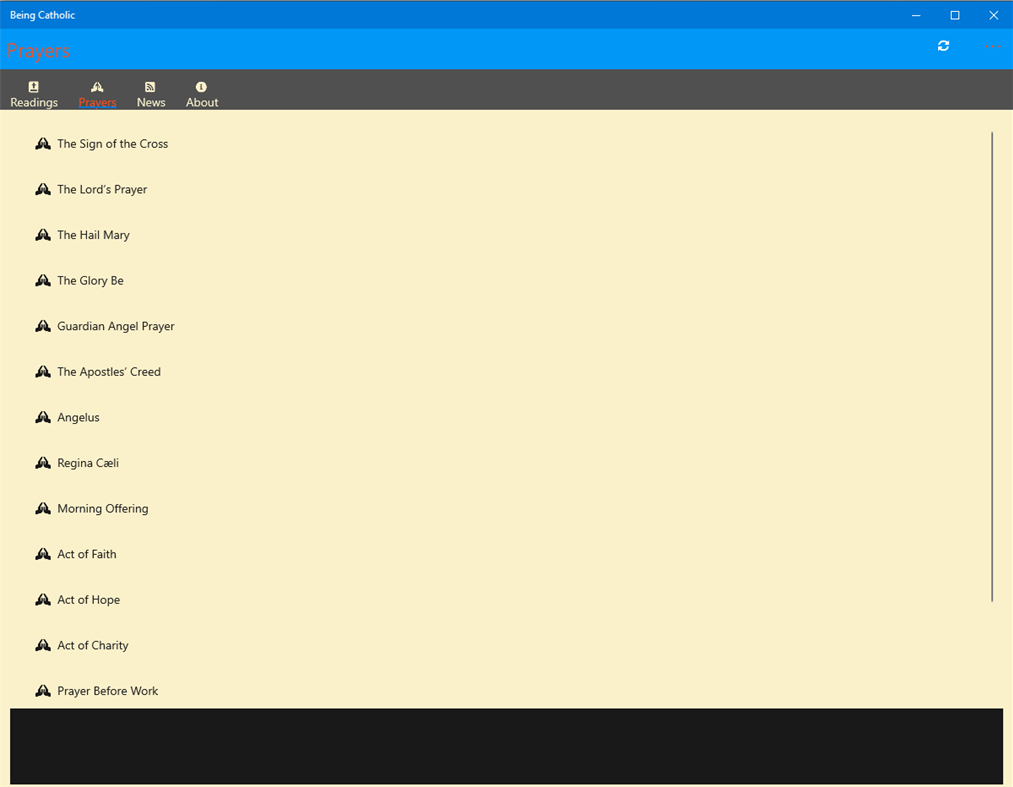Open The Apostles' Creed

coord(109,371)
